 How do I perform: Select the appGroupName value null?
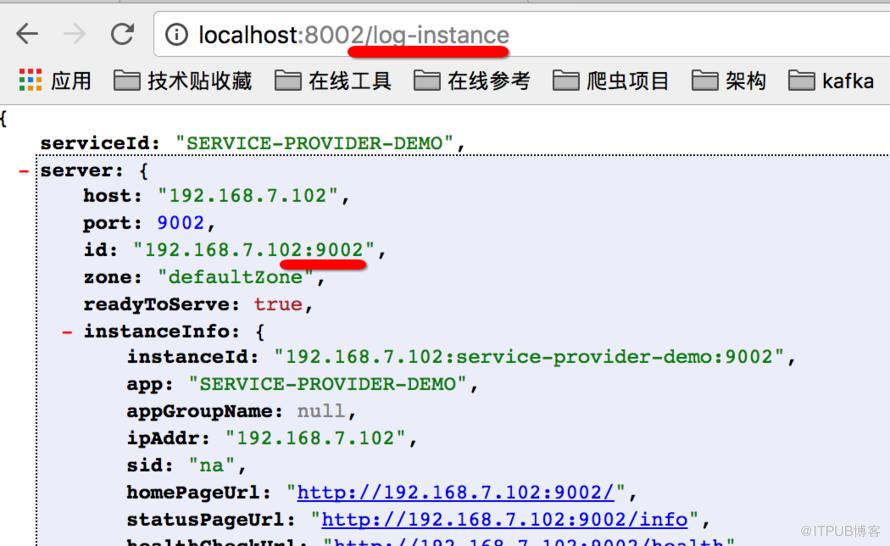[x=321, y=411]
